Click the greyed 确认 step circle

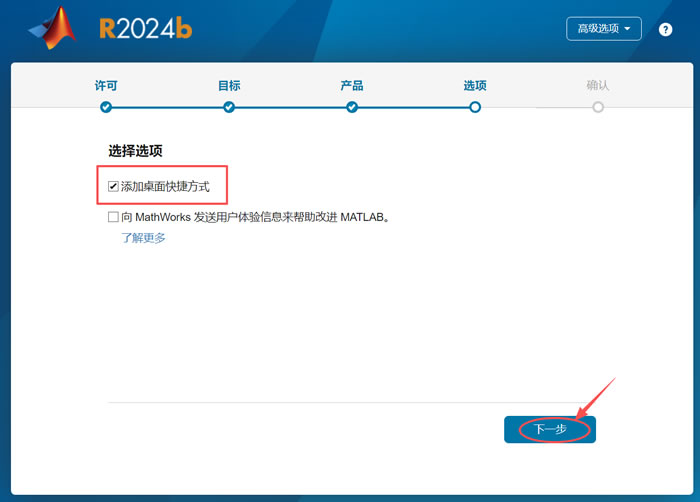(x=598, y=107)
